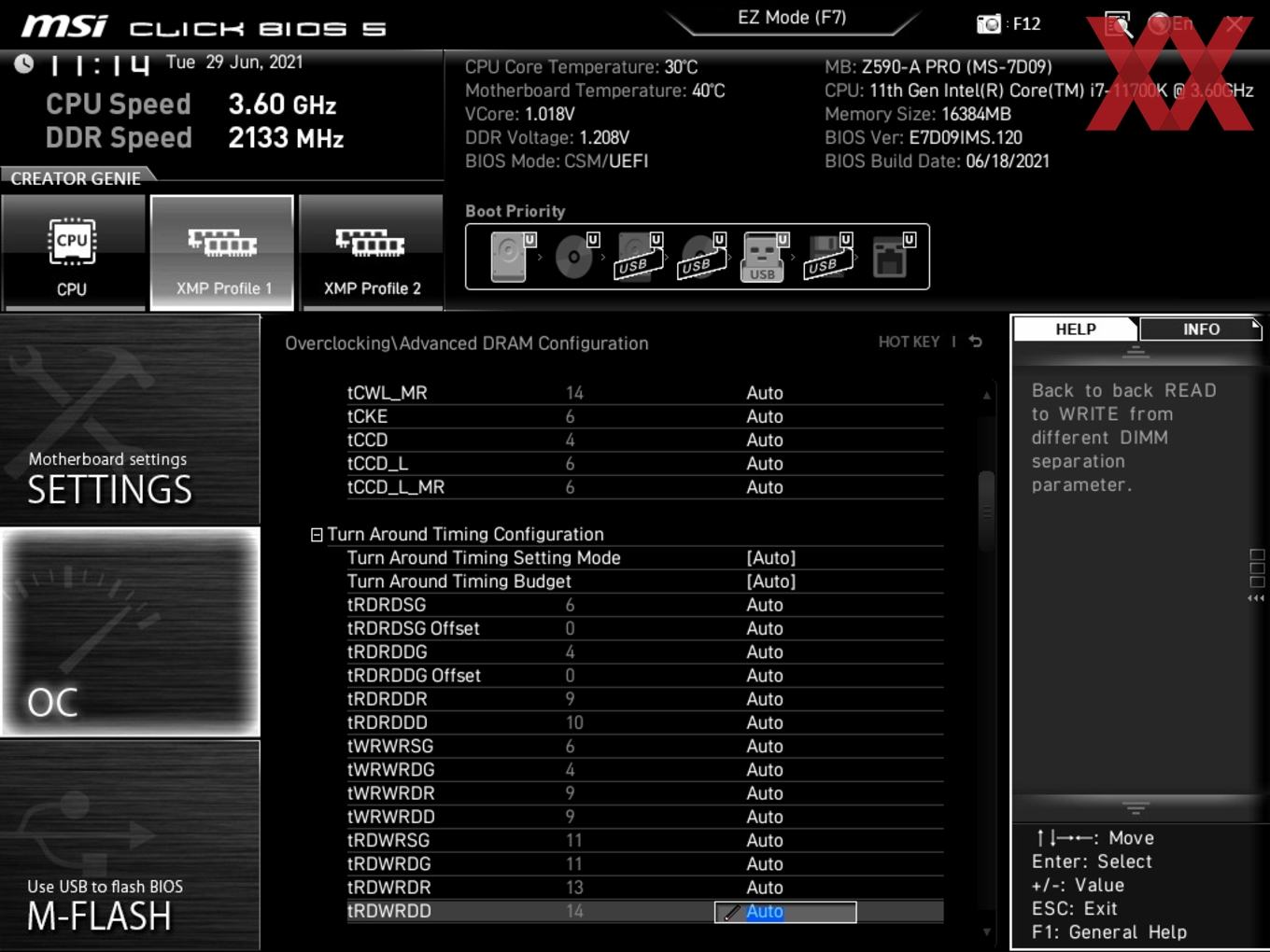Select the tCCD_L_MR timing row
1270x952 pixels.
(644, 487)
